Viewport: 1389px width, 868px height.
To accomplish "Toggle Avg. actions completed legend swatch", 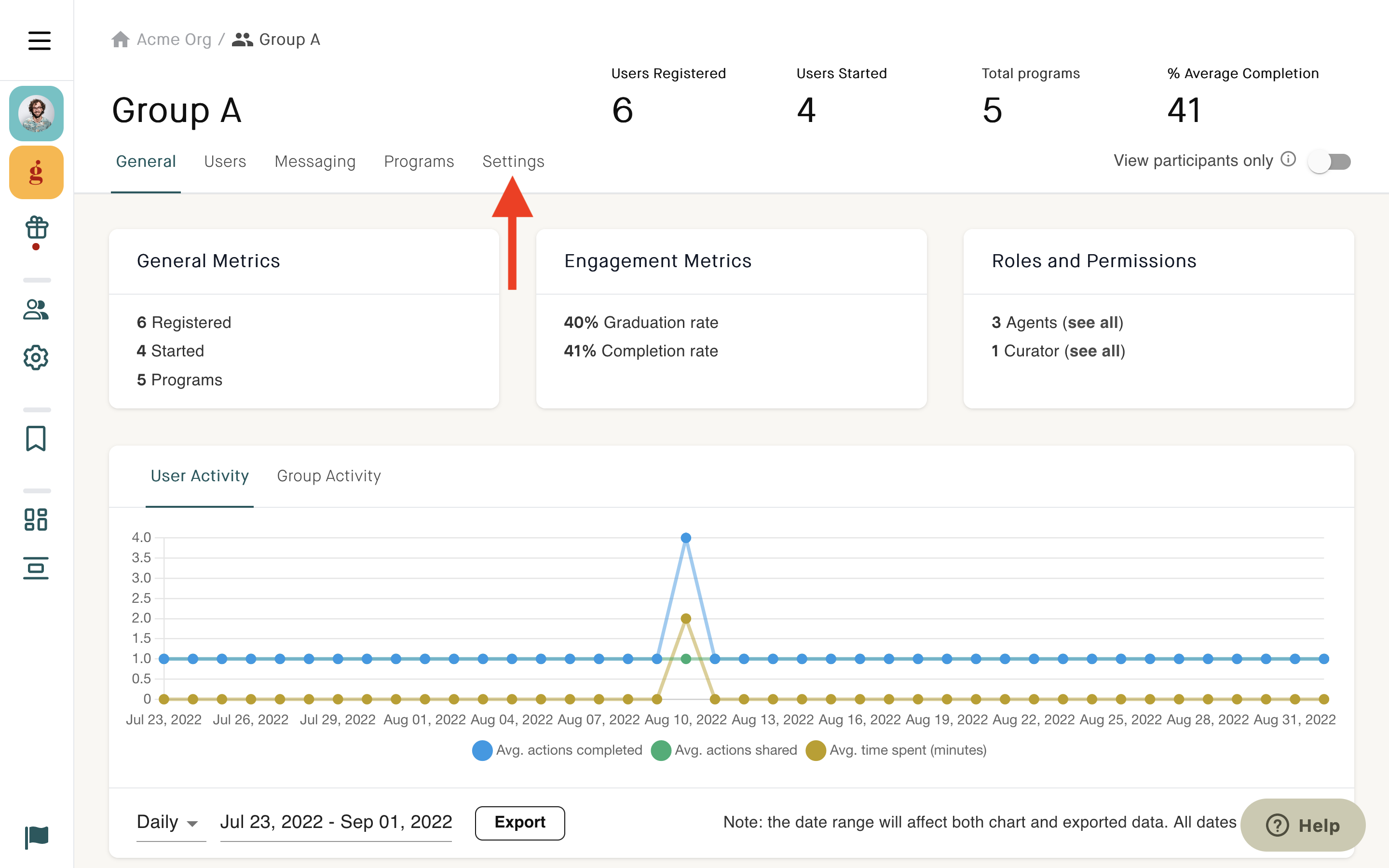I will pyautogui.click(x=482, y=750).
